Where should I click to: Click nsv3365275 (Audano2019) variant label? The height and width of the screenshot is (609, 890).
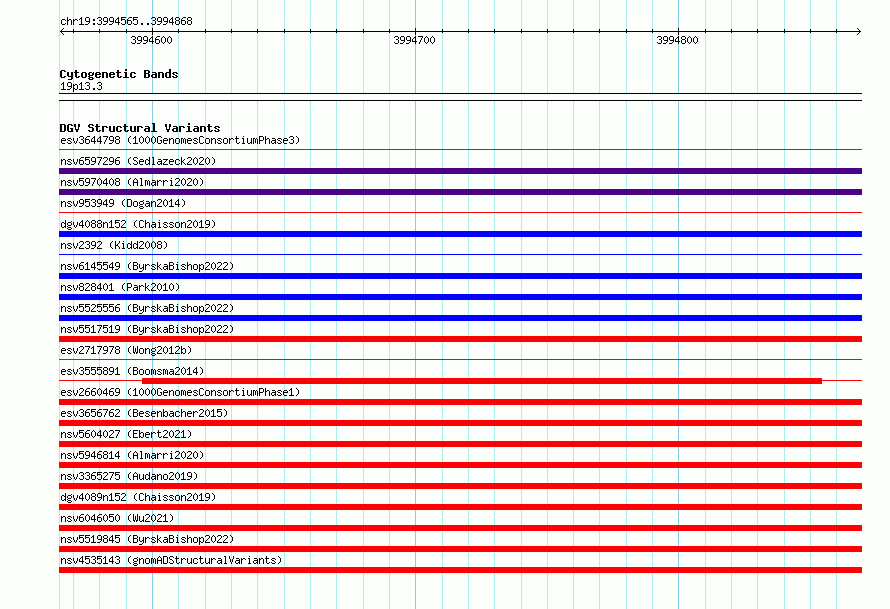click(129, 476)
